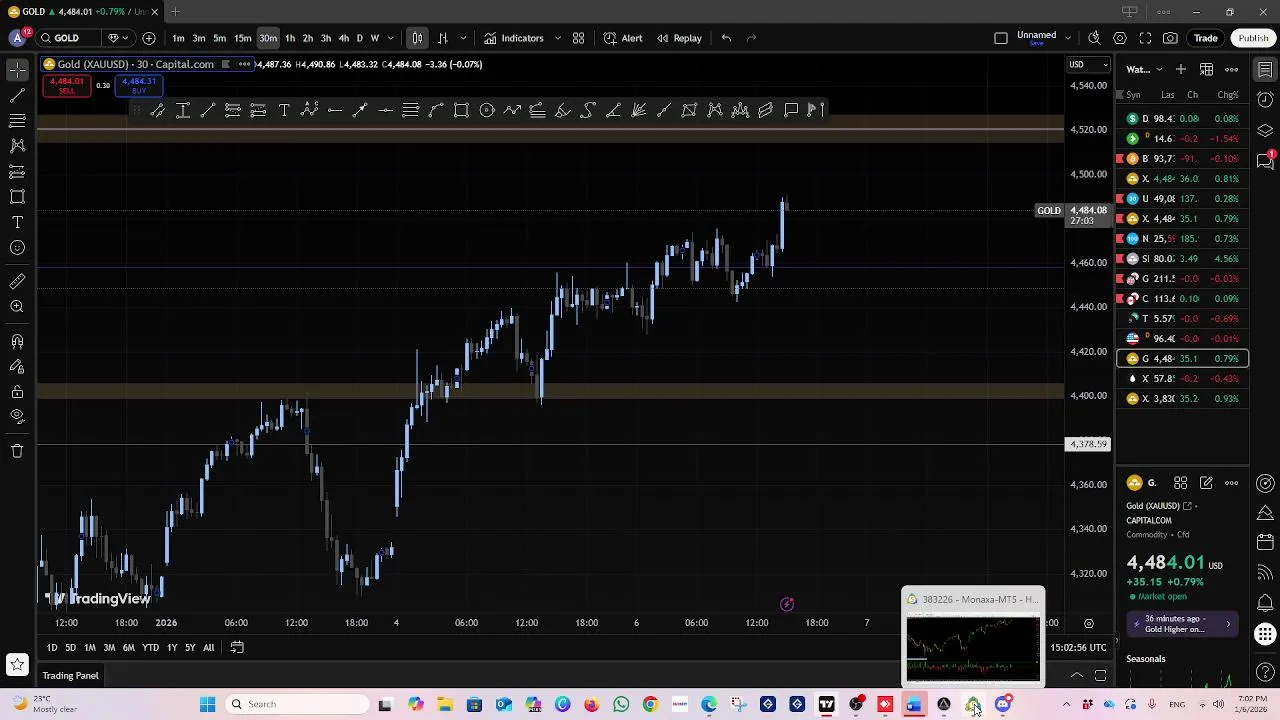Select the Windows taskbar Search box
Viewport: 1280px width, 720px height.
(297, 704)
